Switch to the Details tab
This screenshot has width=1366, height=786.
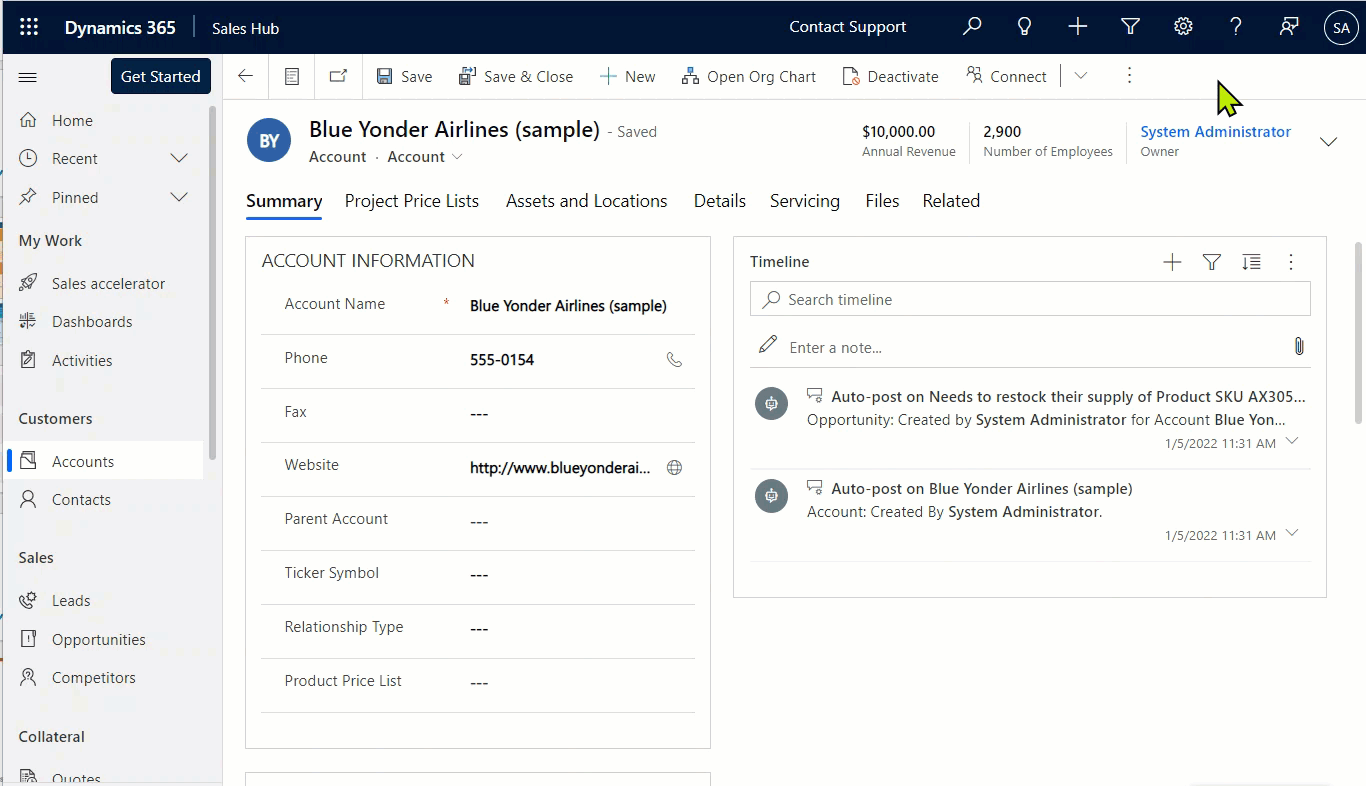click(720, 201)
